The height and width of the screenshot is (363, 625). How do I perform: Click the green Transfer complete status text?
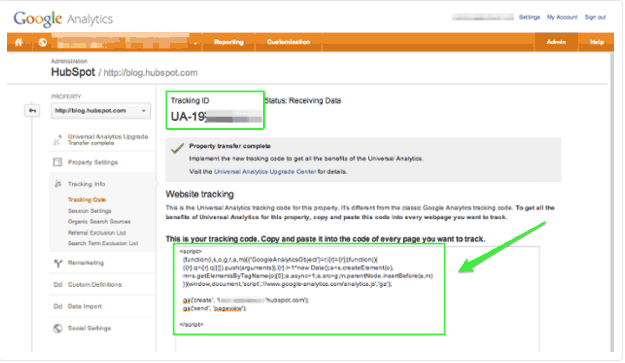(x=90, y=143)
